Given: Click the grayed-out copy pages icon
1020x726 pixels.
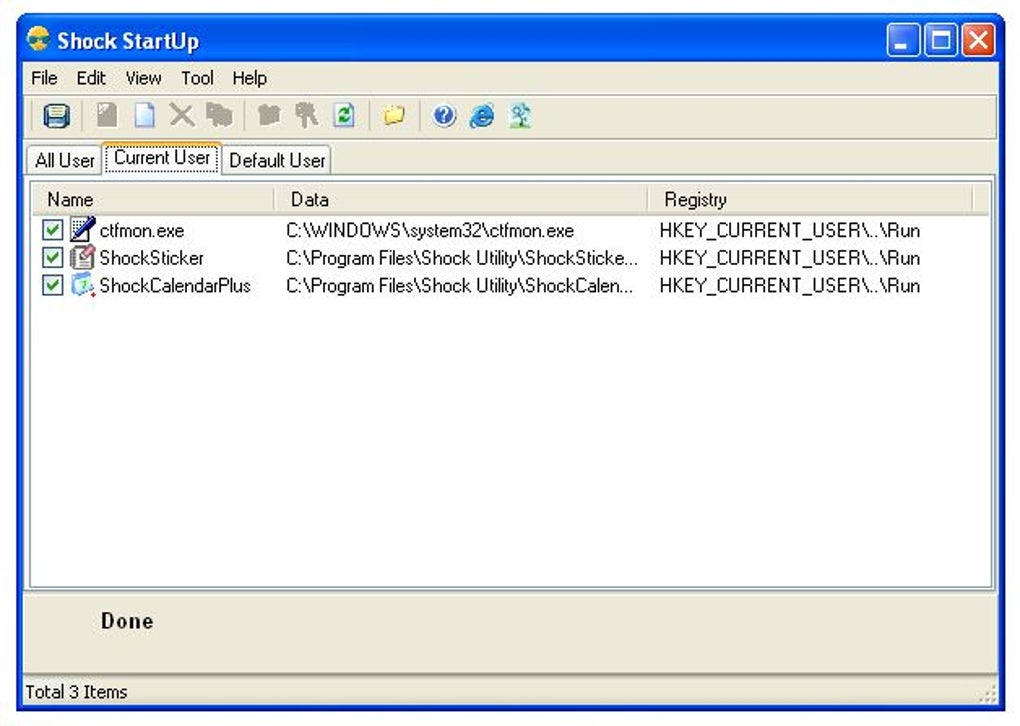Looking at the screenshot, I should pos(219,116).
